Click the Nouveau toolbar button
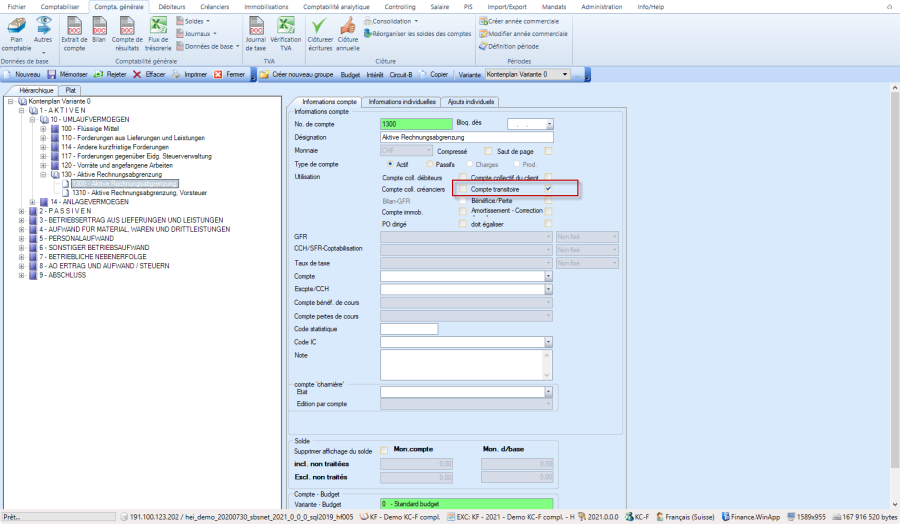 [x=23, y=75]
